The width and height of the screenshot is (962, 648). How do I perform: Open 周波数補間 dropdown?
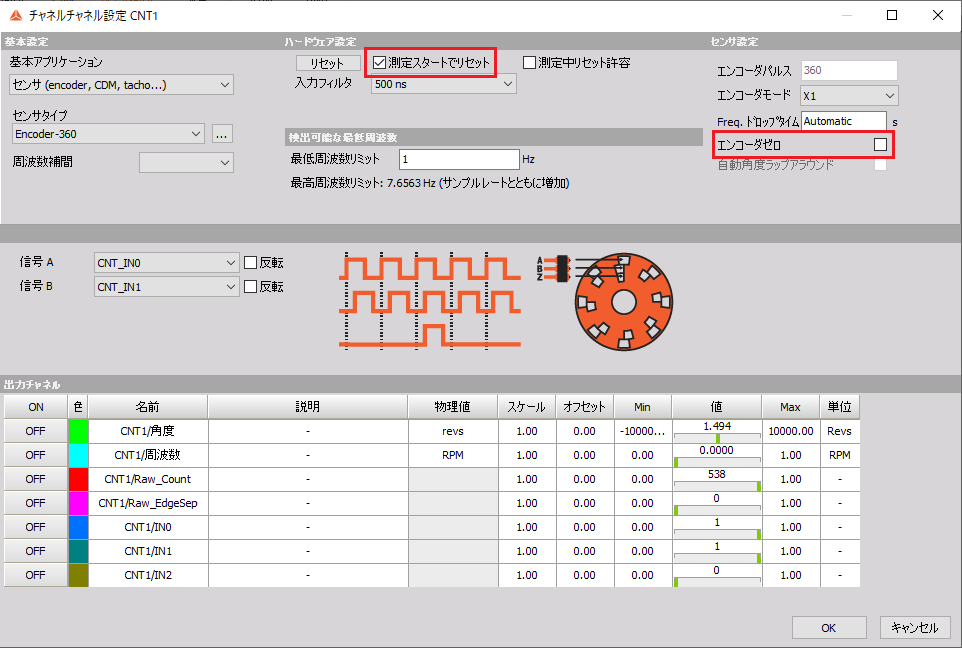[x=187, y=163]
